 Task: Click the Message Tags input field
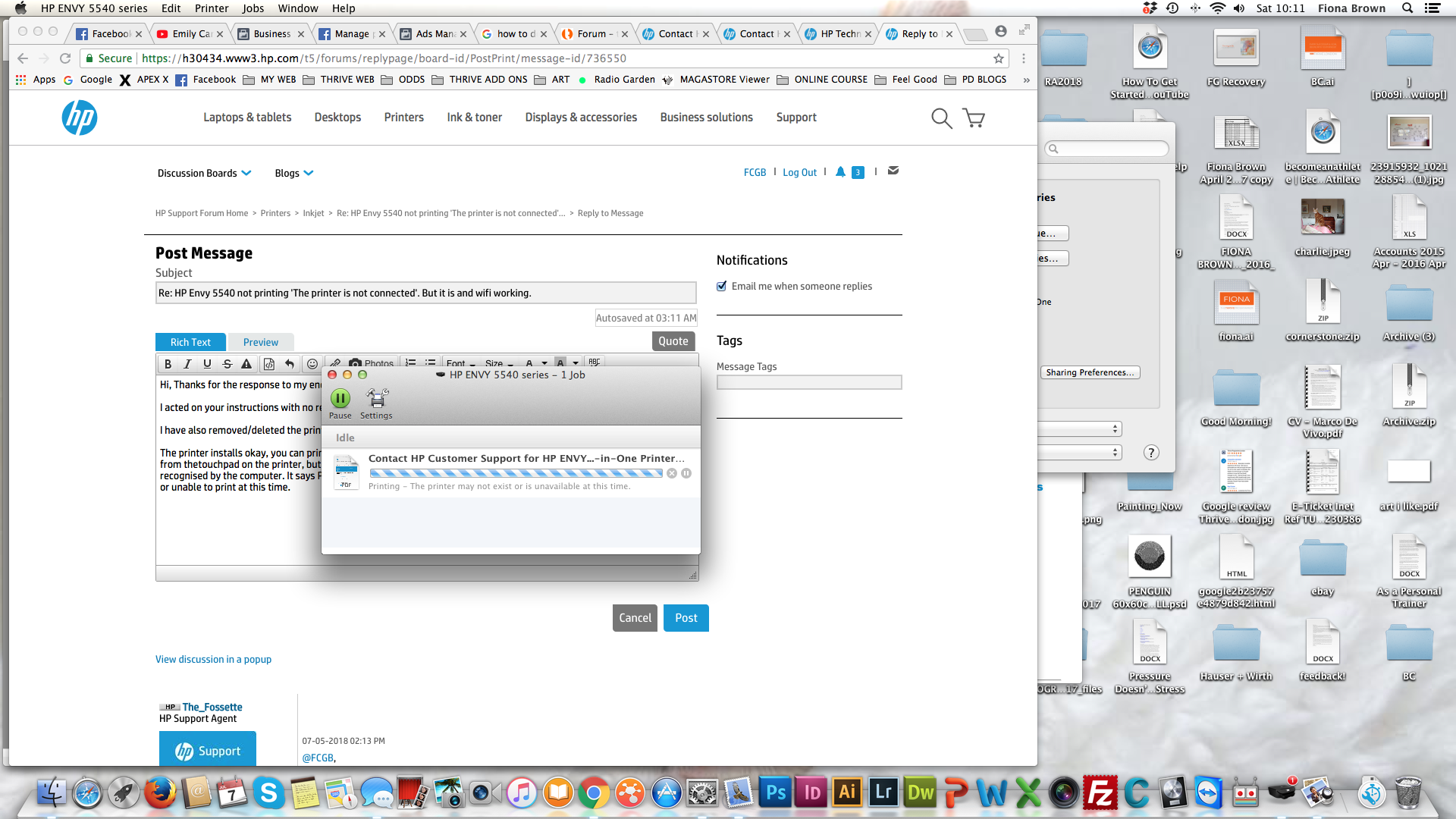tap(808, 382)
